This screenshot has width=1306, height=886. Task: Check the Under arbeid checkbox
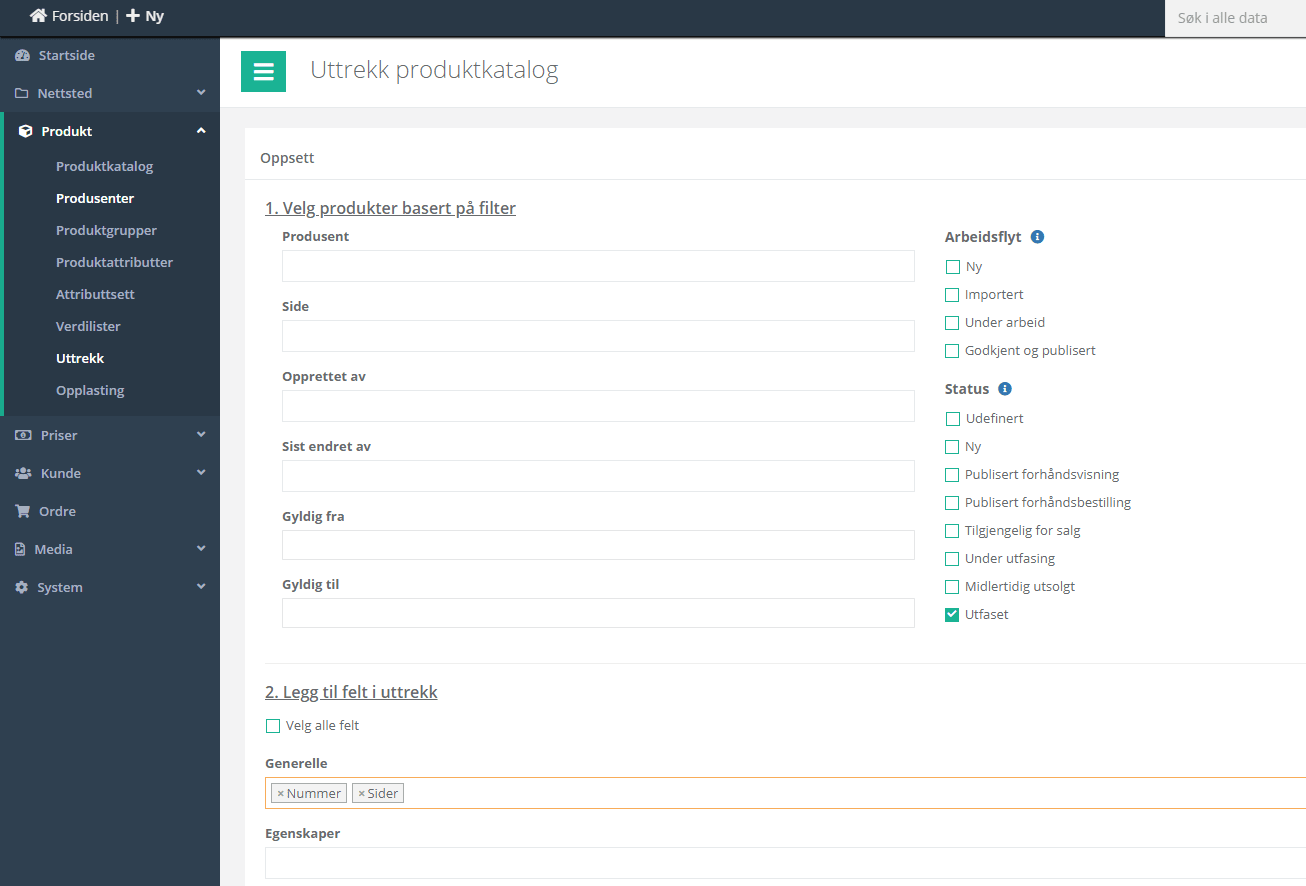click(952, 323)
